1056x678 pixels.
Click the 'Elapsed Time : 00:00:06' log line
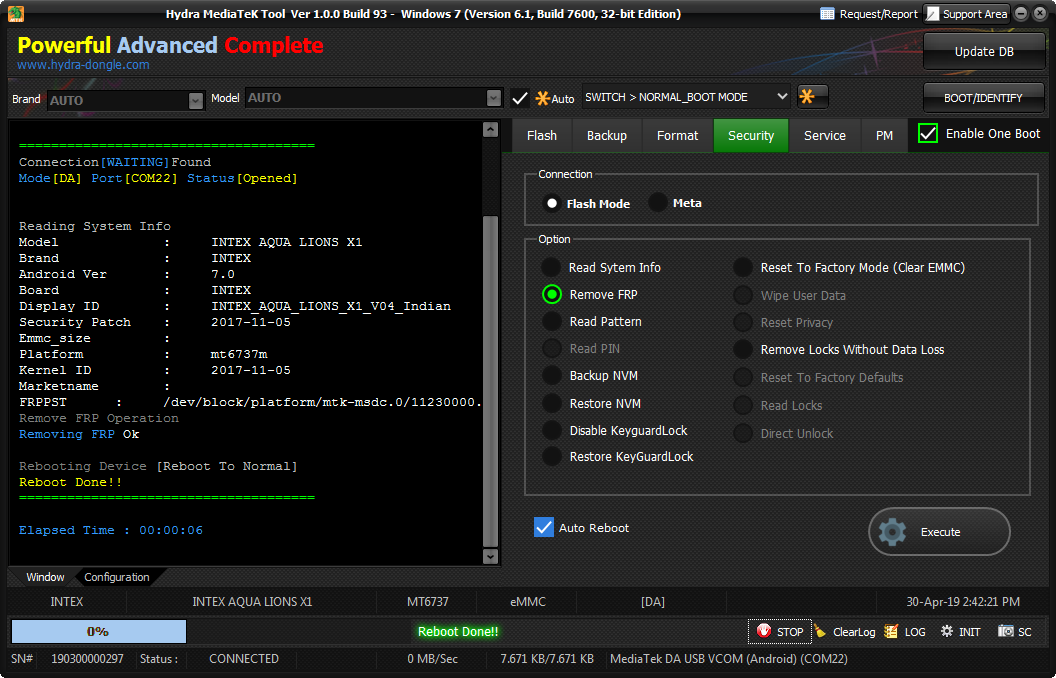[110, 530]
